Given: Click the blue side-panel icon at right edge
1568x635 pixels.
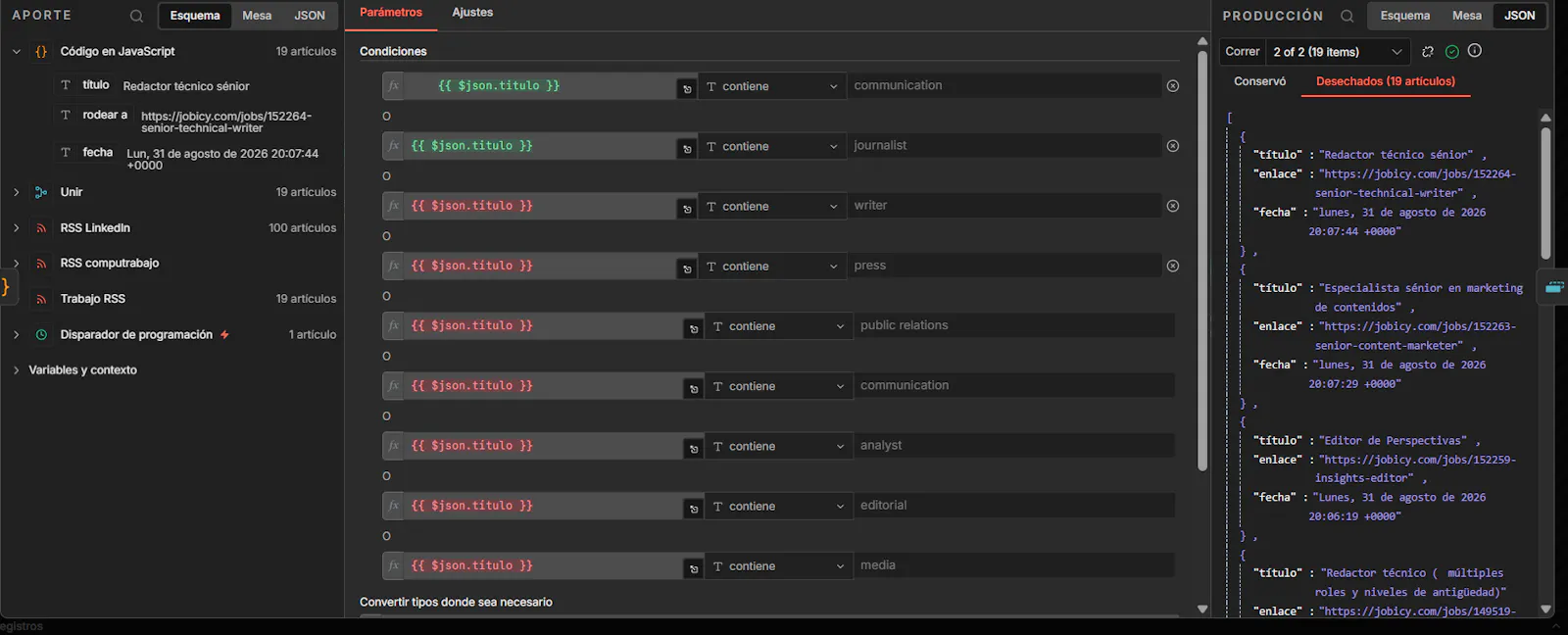Looking at the screenshot, I should [x=1554, y=287].
